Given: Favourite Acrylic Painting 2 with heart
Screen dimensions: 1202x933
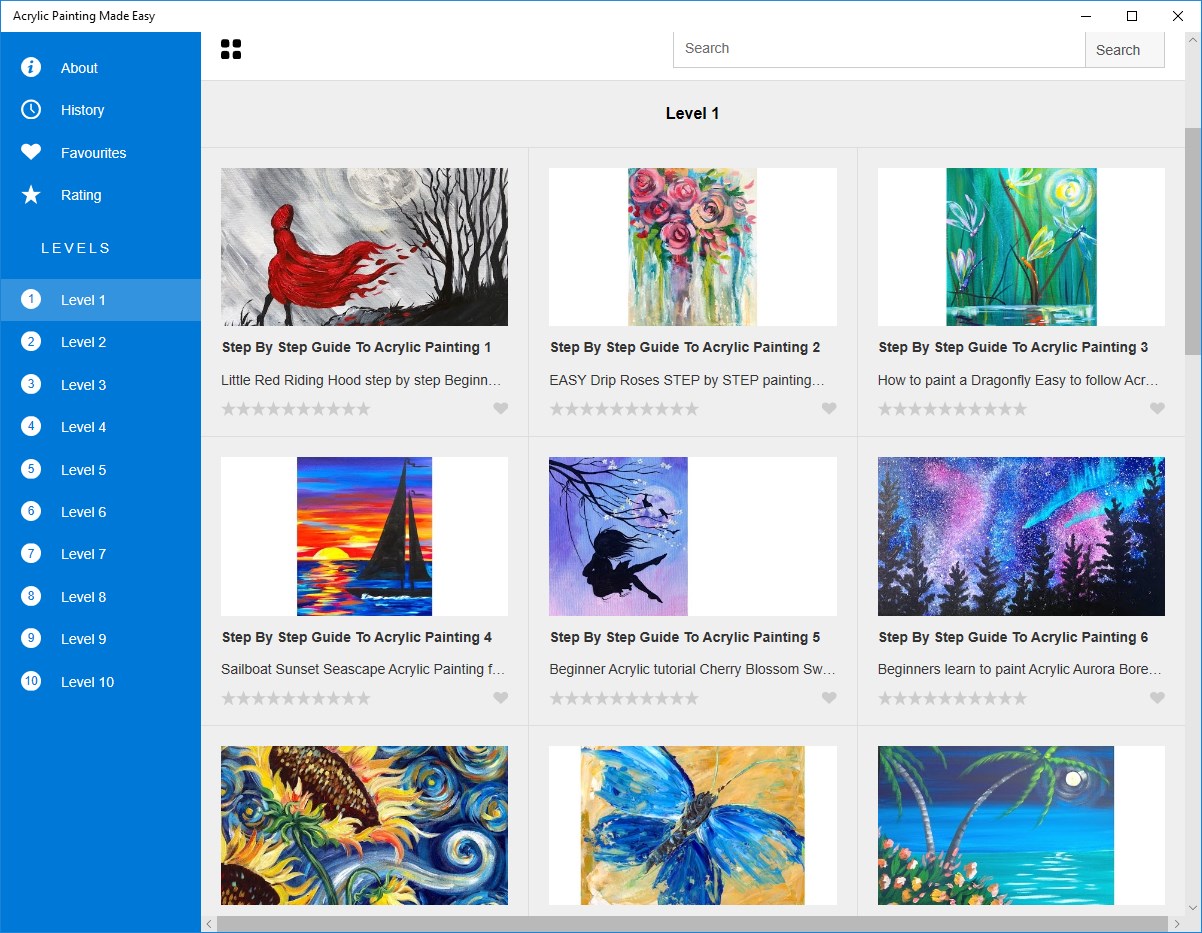Looking at the screenshot, I should (x=829, y=408).
